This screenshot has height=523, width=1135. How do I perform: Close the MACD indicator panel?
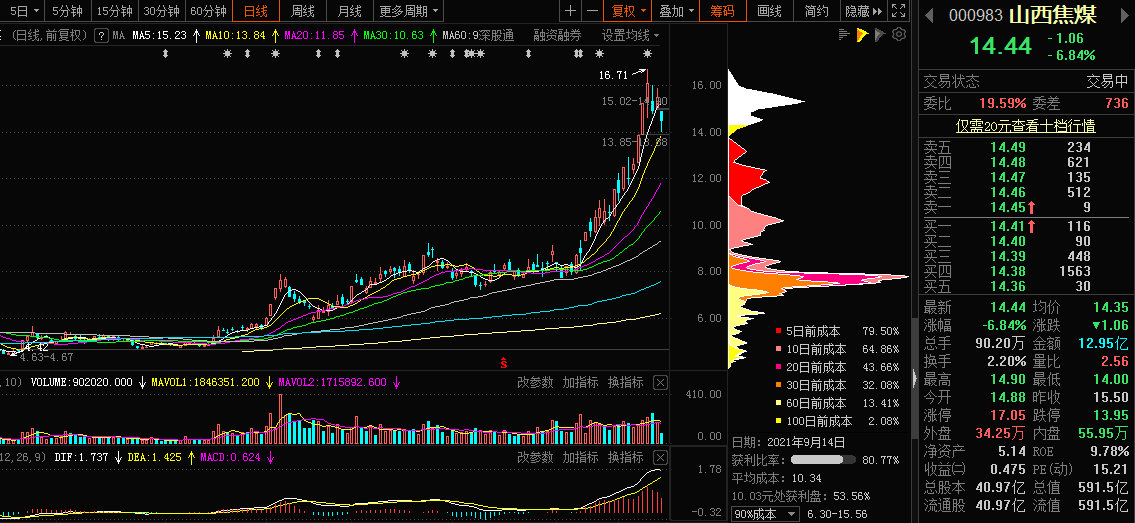pos(660,457)
